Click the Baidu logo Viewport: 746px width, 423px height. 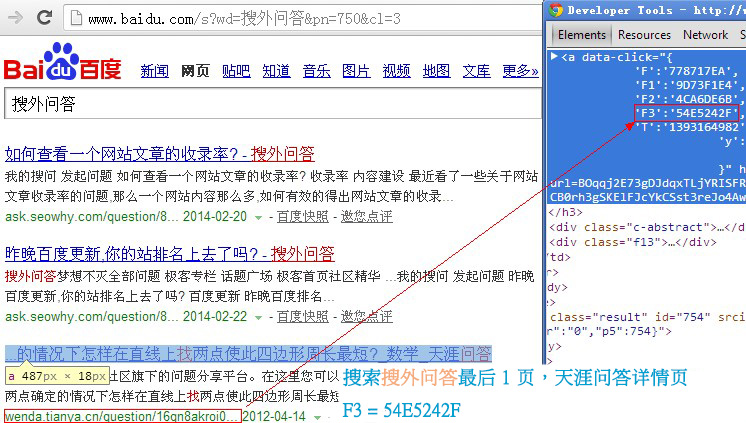click(x=62, y=62)
